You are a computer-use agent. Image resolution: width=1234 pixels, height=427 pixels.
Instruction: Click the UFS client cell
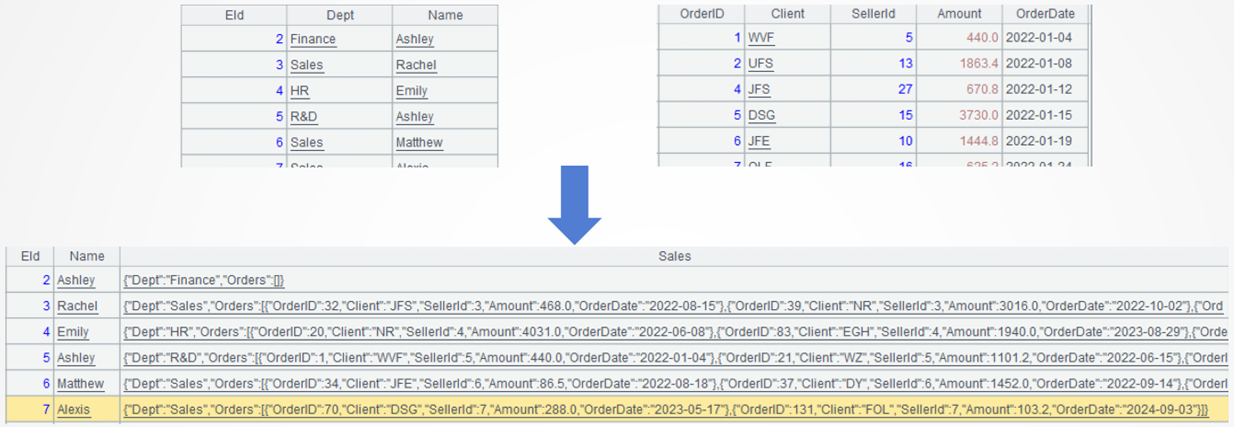[x=761, y=63]
